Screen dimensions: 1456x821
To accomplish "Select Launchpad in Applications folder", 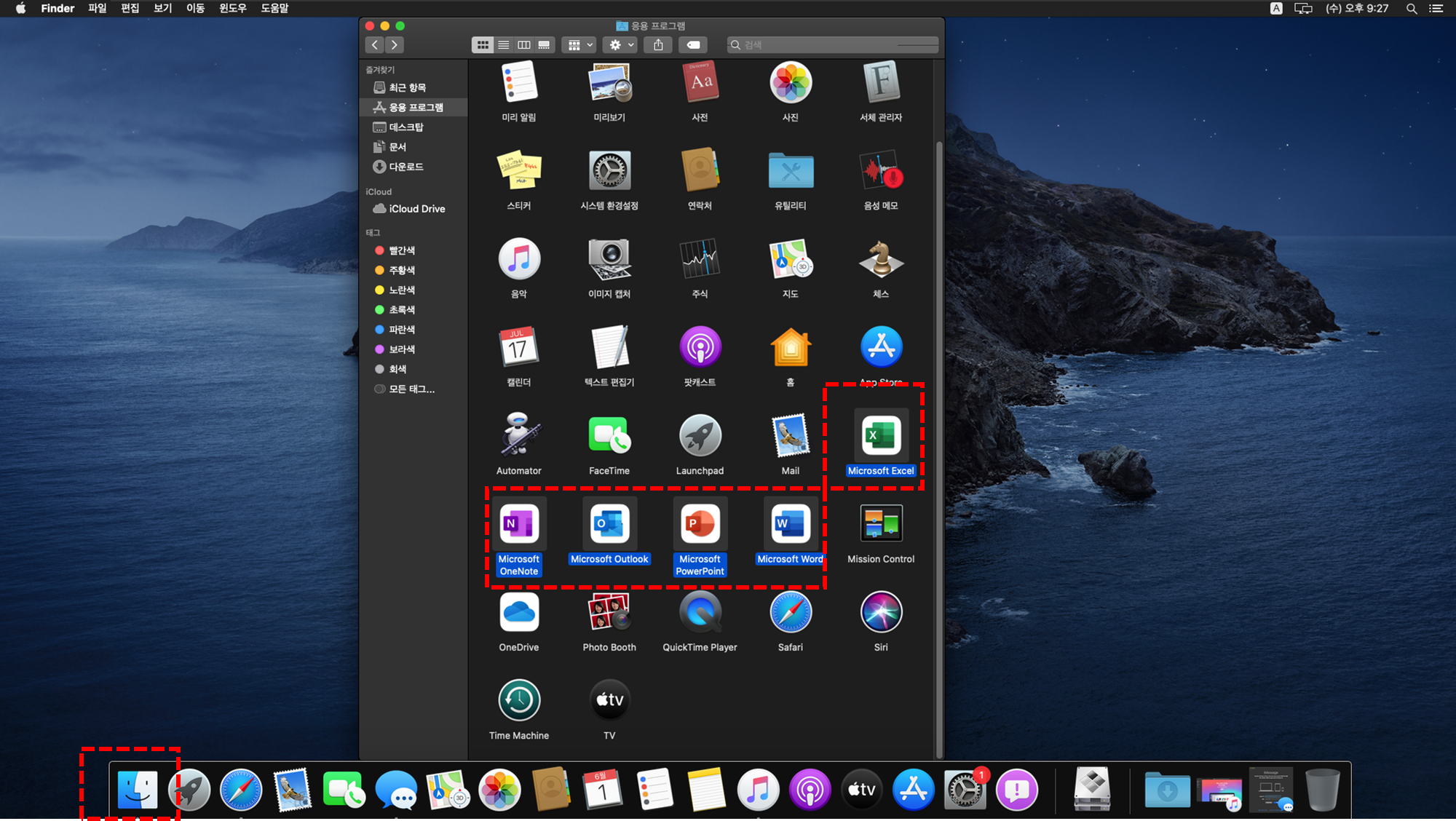I will (700, 435).
